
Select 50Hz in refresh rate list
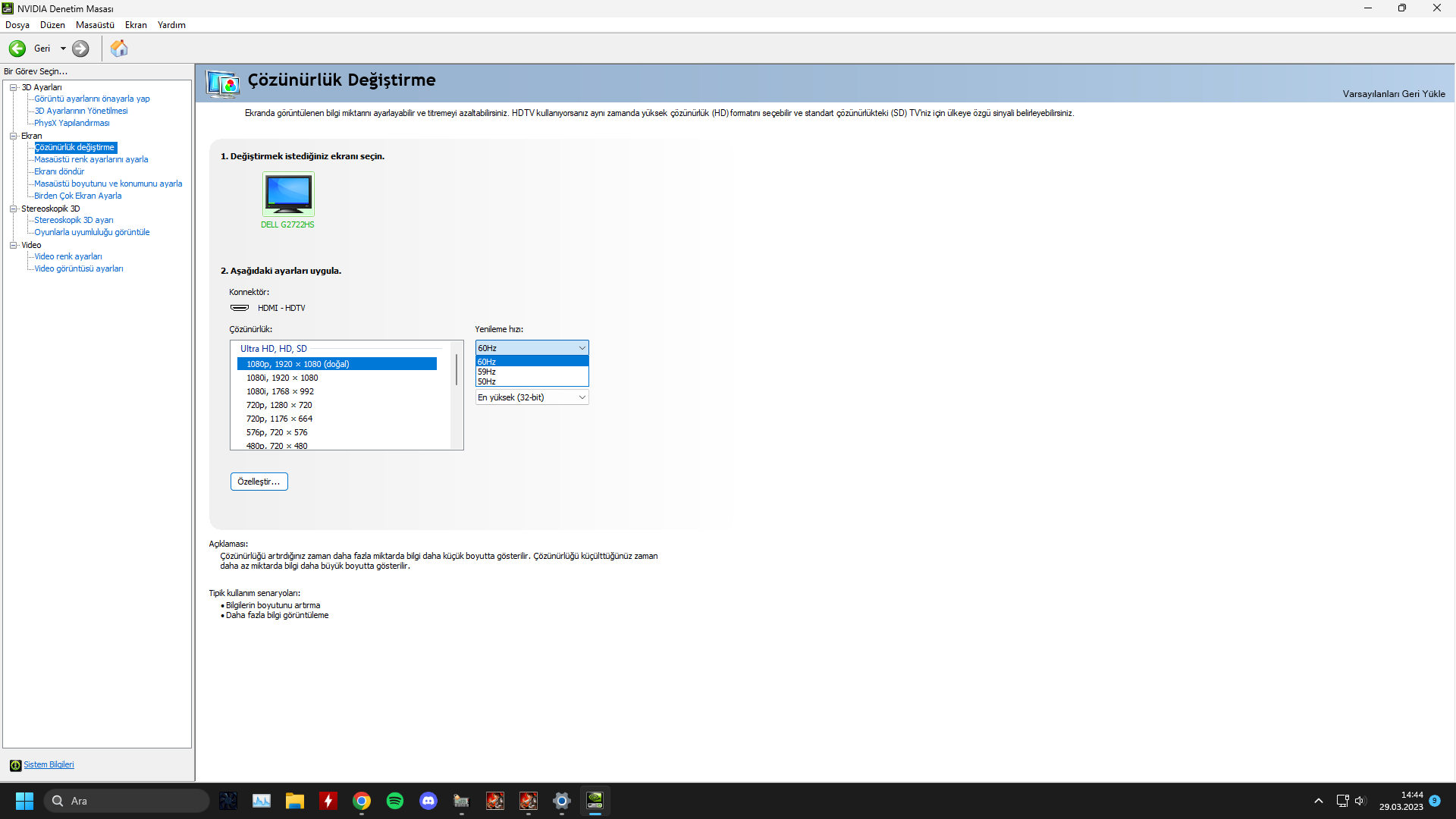(487, 381)
